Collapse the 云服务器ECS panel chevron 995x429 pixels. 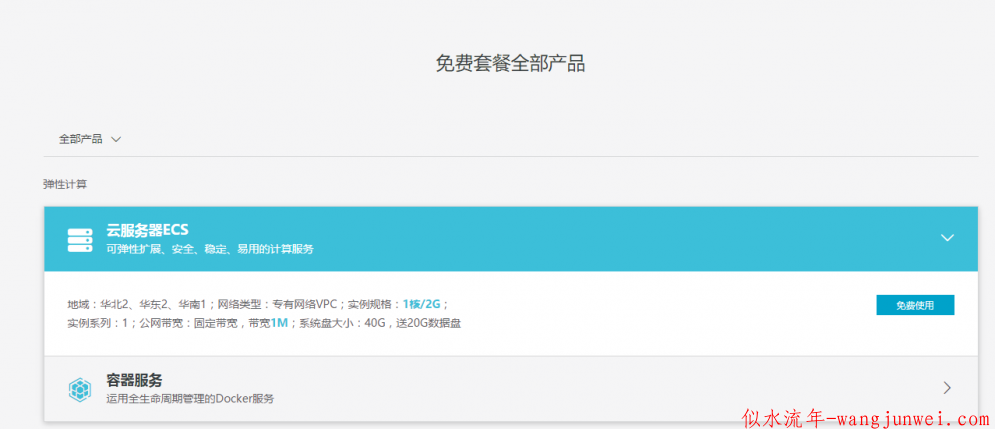click(x=947, y=238)
